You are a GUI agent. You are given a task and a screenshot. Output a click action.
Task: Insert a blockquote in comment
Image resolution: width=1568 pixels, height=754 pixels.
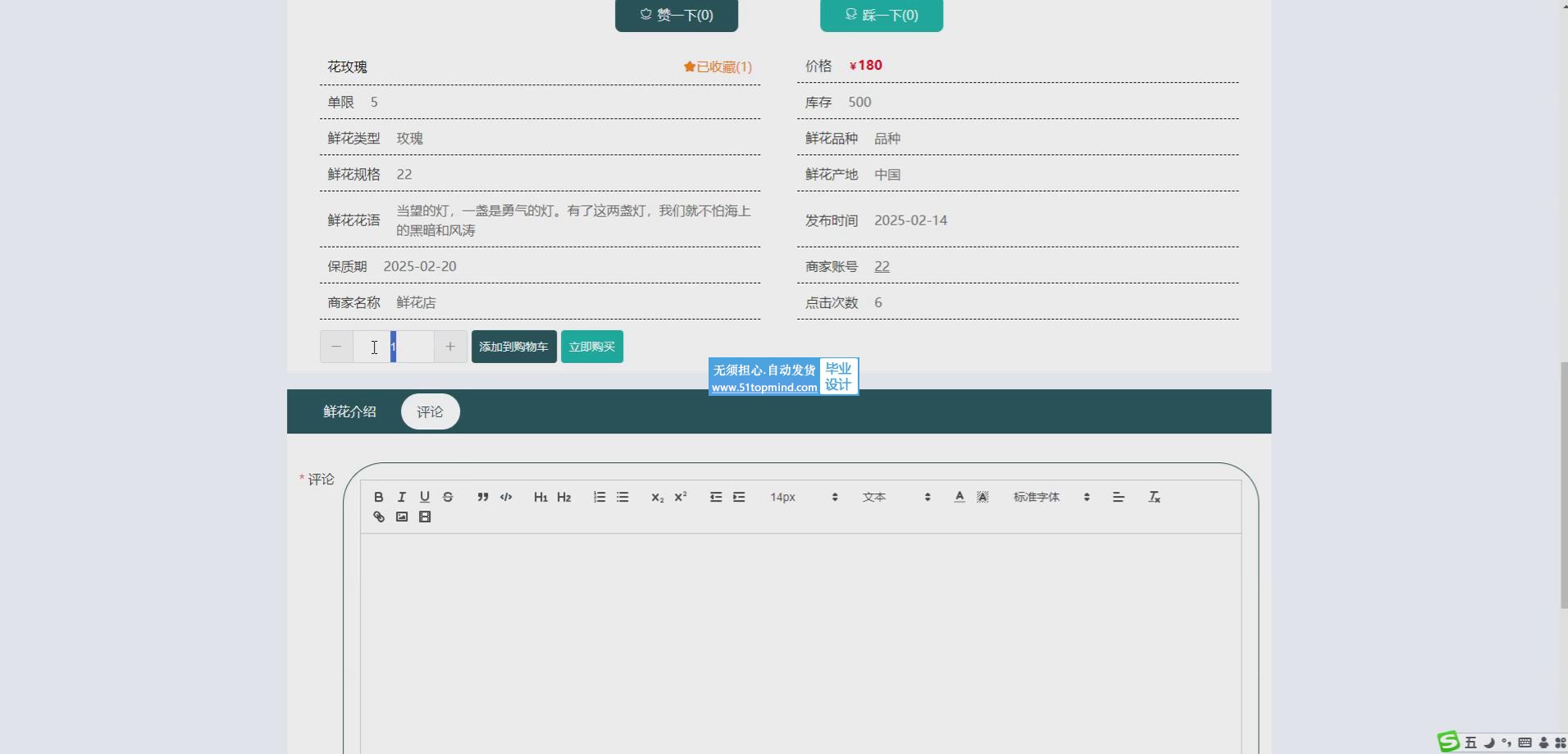483,497
